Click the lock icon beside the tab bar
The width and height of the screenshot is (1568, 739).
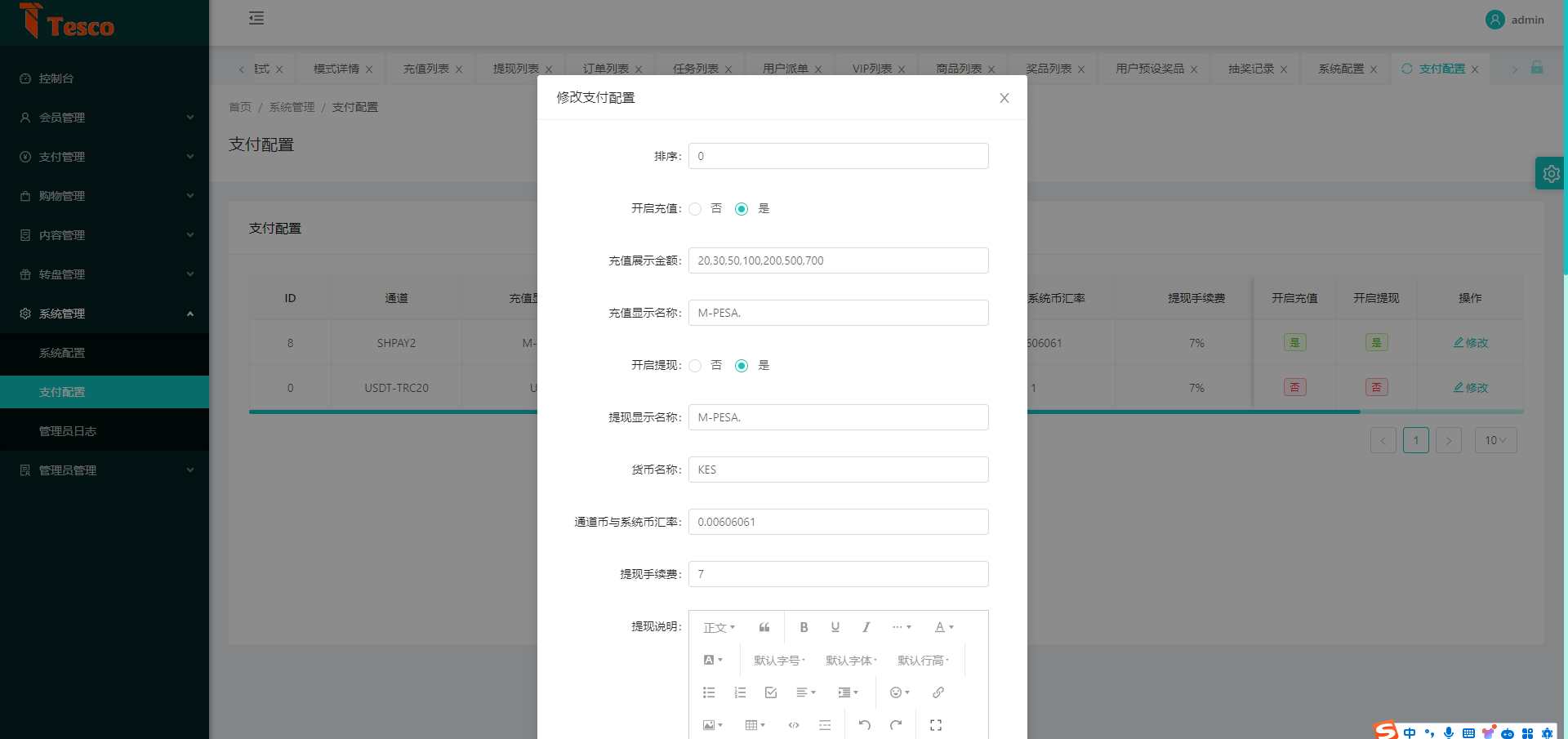pos(1537,68)
